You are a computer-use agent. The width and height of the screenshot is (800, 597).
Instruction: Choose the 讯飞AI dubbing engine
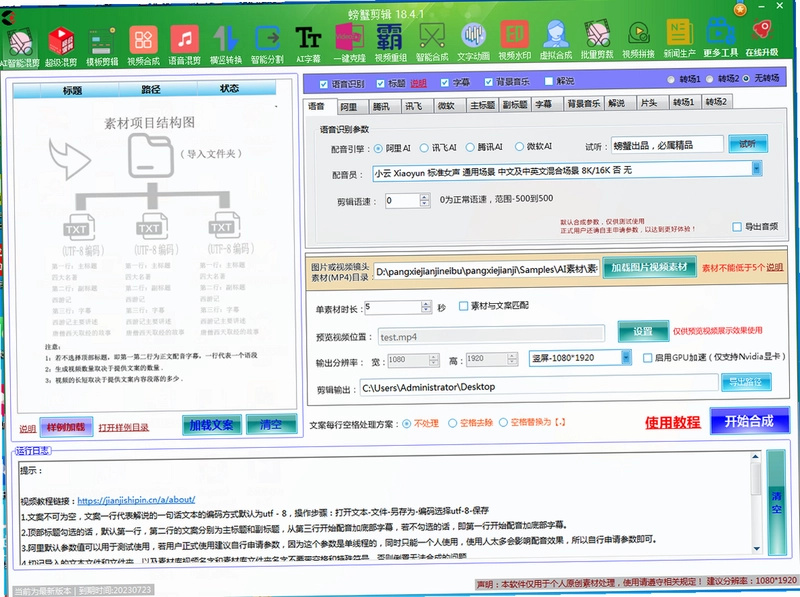pos(423,148)
